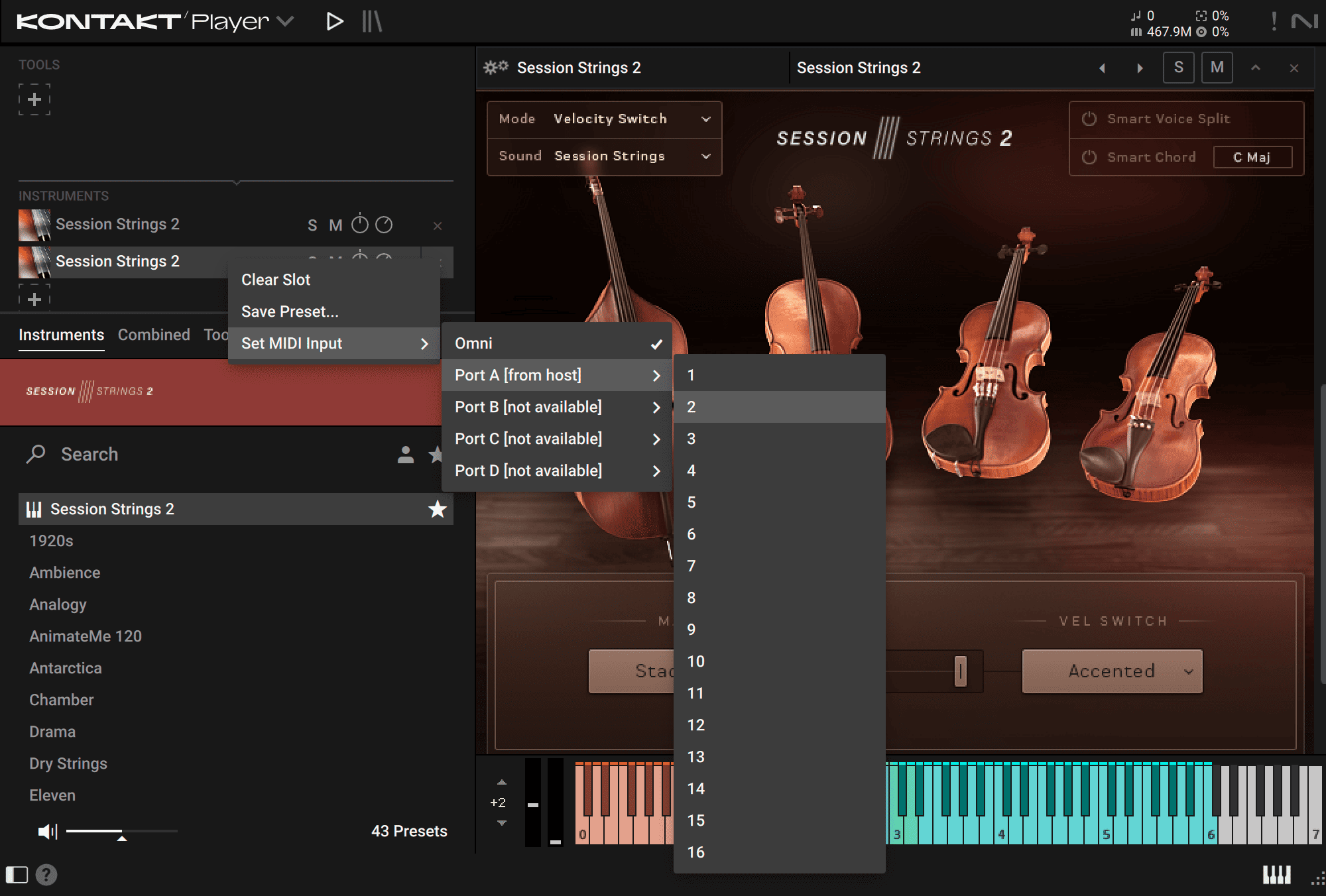Collapse instrument header with up chevron
The height and width of the screenshot is (896, 1326).
click(1256, 68)
